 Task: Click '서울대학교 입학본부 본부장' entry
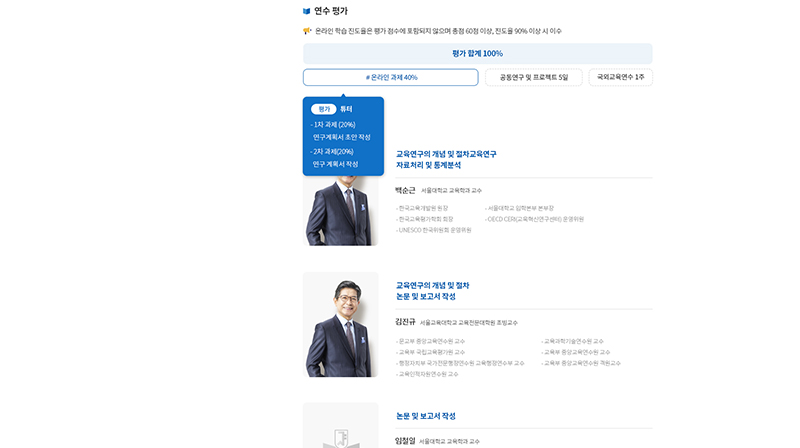pos(519,208)
